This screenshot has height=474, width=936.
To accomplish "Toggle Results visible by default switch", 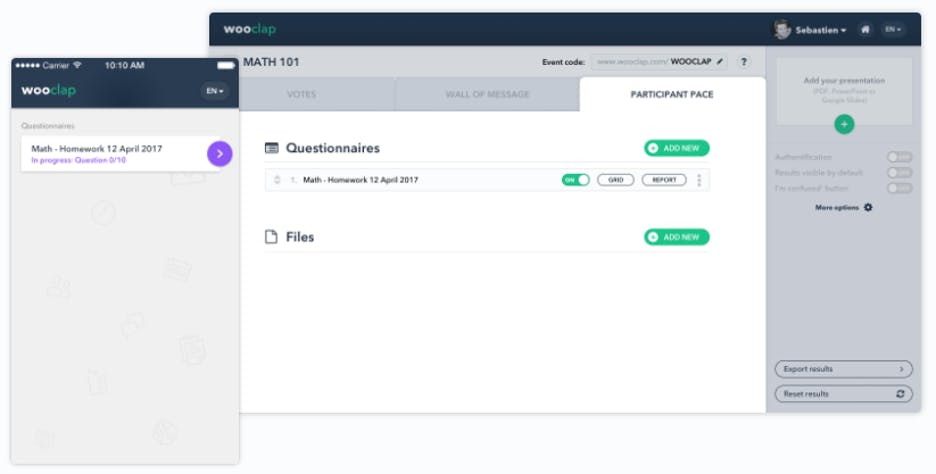I will pyautogui.click(x=899, y=173).
